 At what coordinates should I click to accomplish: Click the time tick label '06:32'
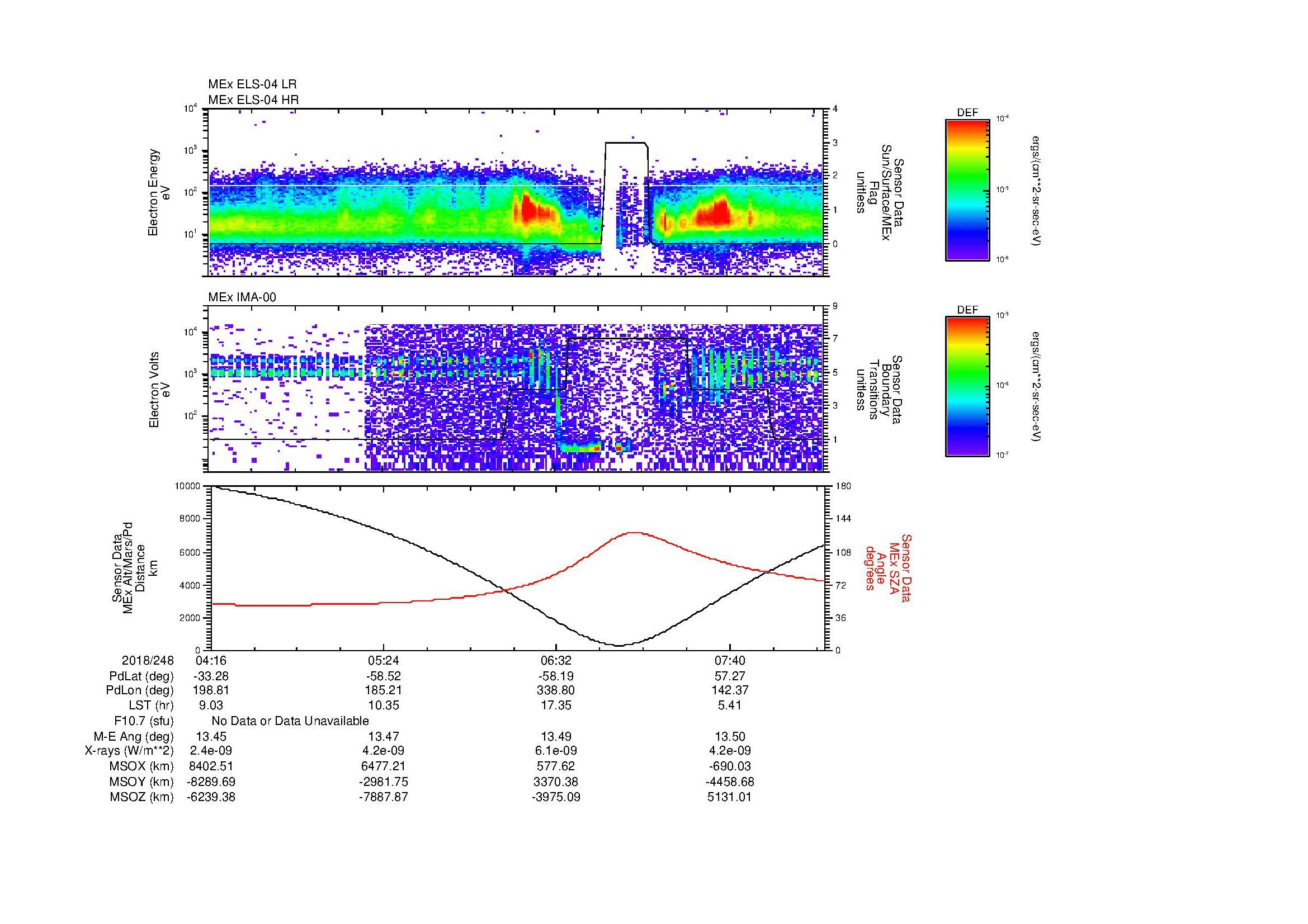(556, 661)
